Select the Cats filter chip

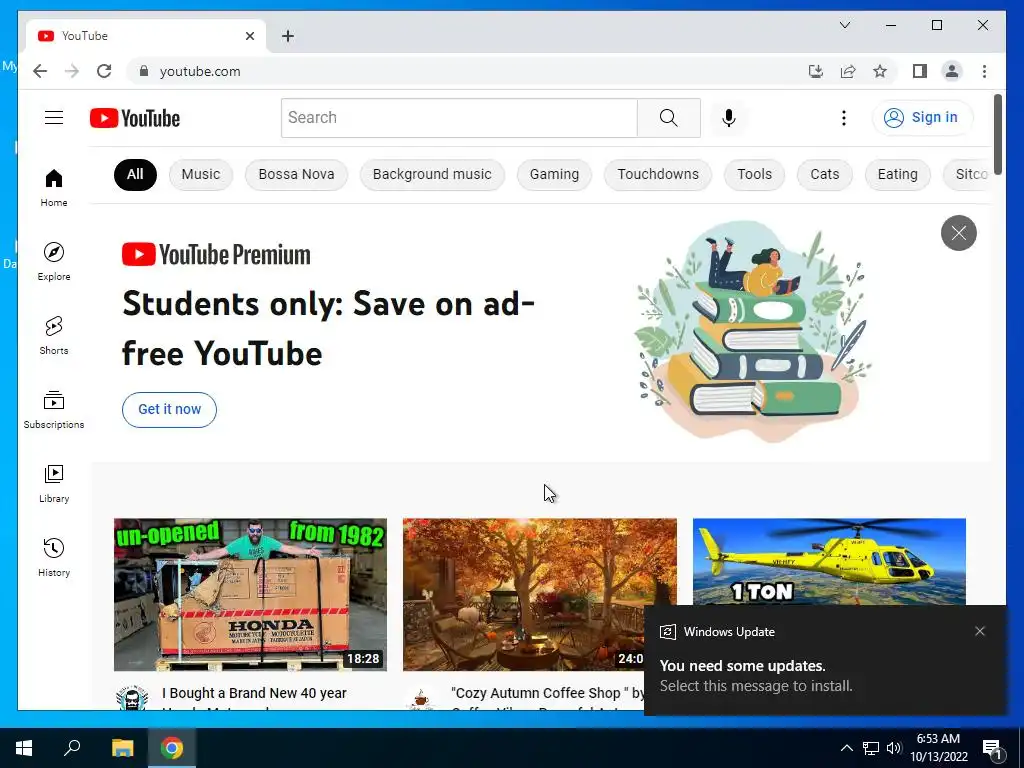point(824,174)
